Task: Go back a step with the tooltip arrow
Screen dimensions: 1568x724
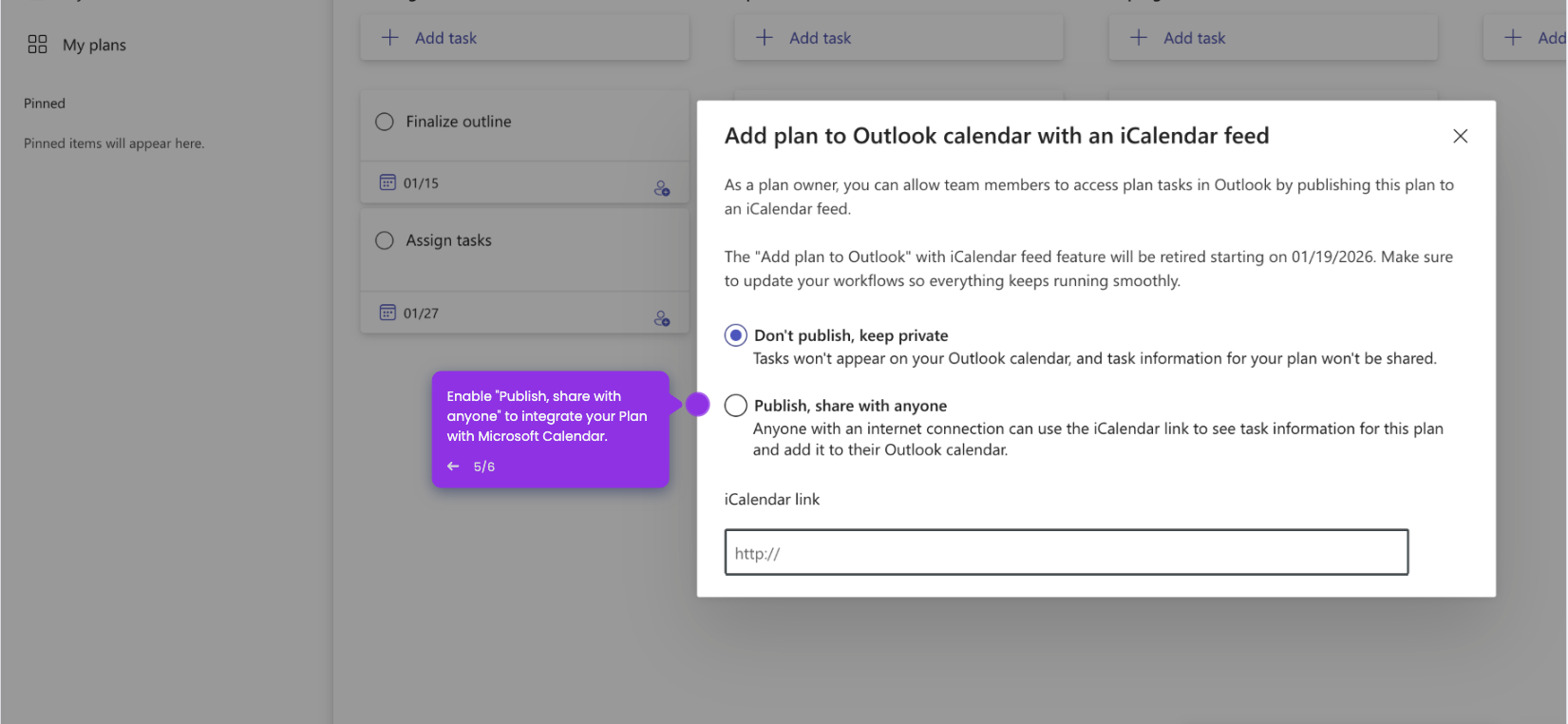Action: (x=453, y=466)
